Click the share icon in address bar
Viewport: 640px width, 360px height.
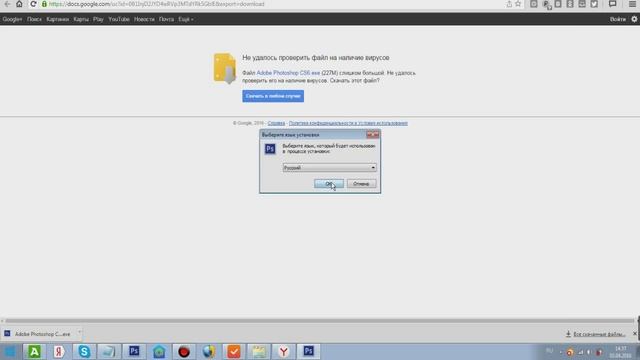tap(509, 4)
